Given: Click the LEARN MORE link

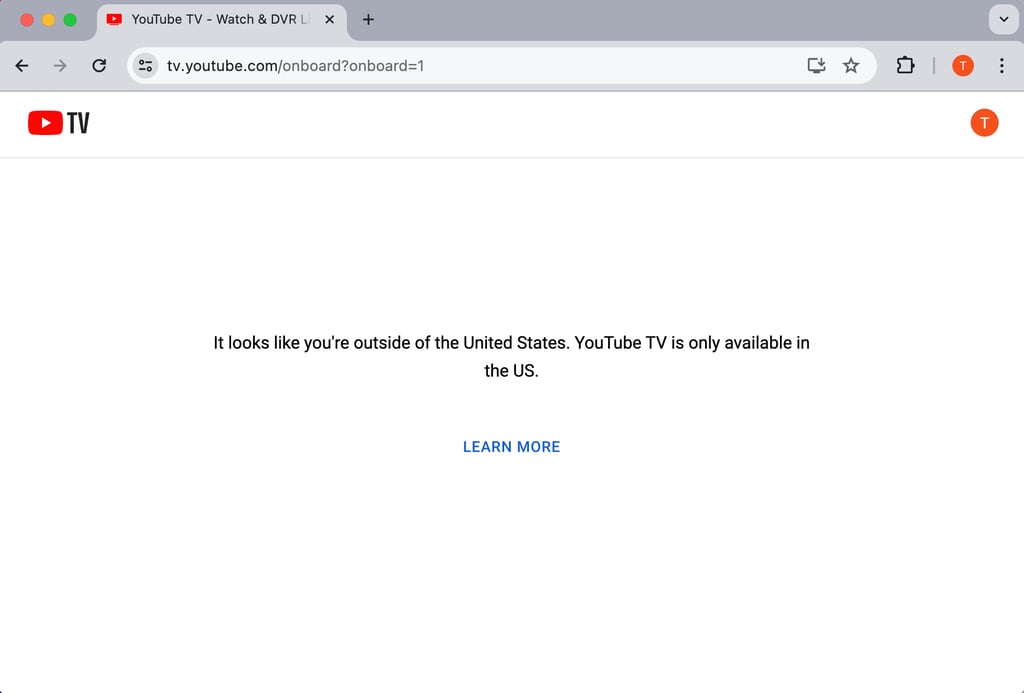Looking at the screenshot, I should pos(511,447).
